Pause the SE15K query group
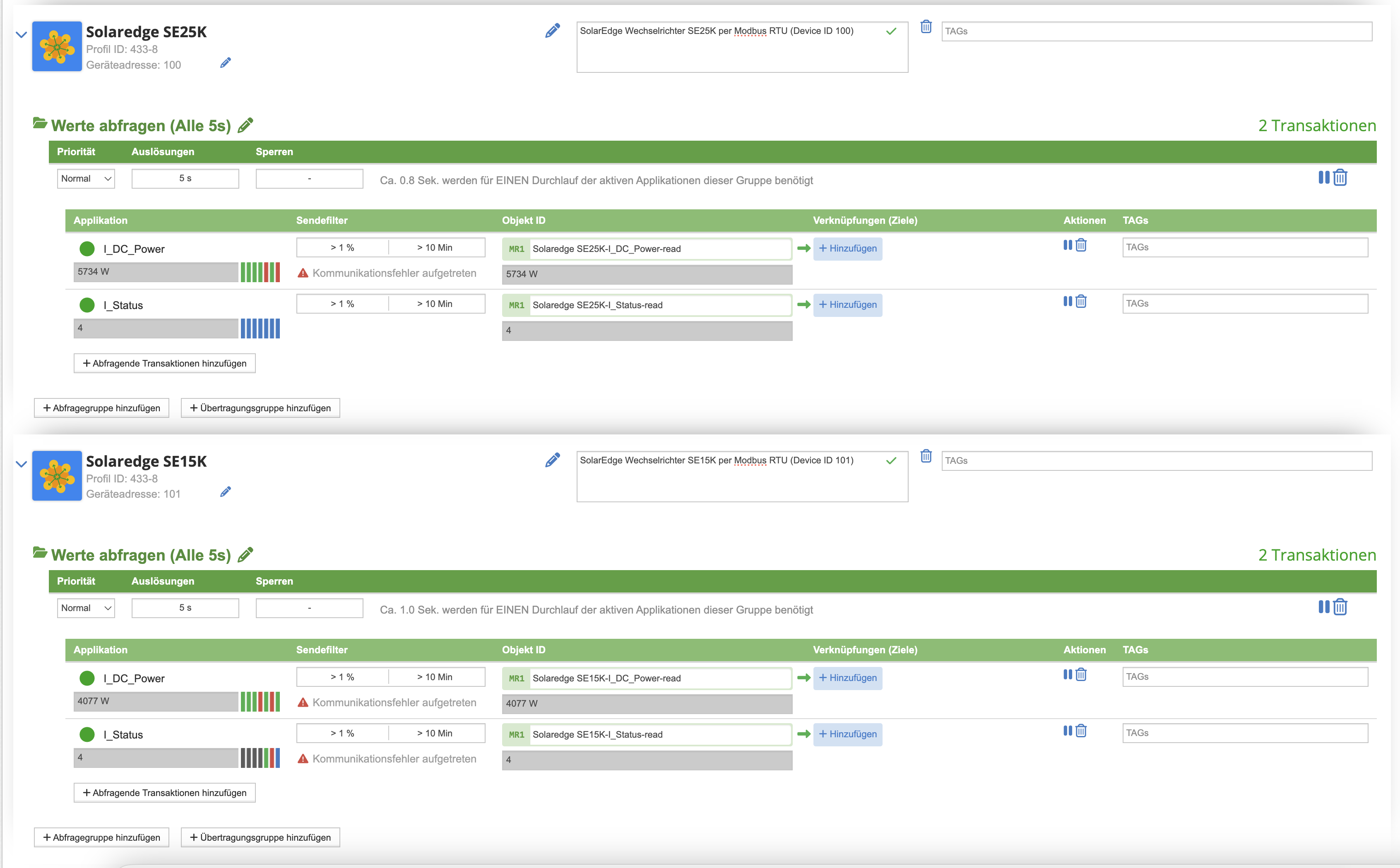1400x868 pixels. (1324, 607)
